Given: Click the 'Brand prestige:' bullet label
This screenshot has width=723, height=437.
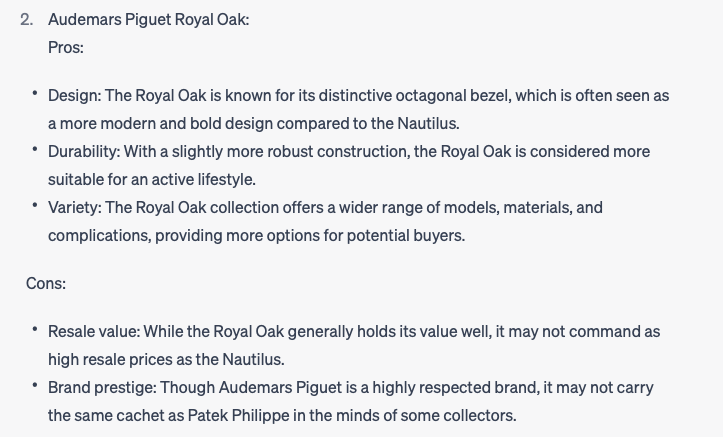Looking at the screenshot, I should click(x=102, y=387).
